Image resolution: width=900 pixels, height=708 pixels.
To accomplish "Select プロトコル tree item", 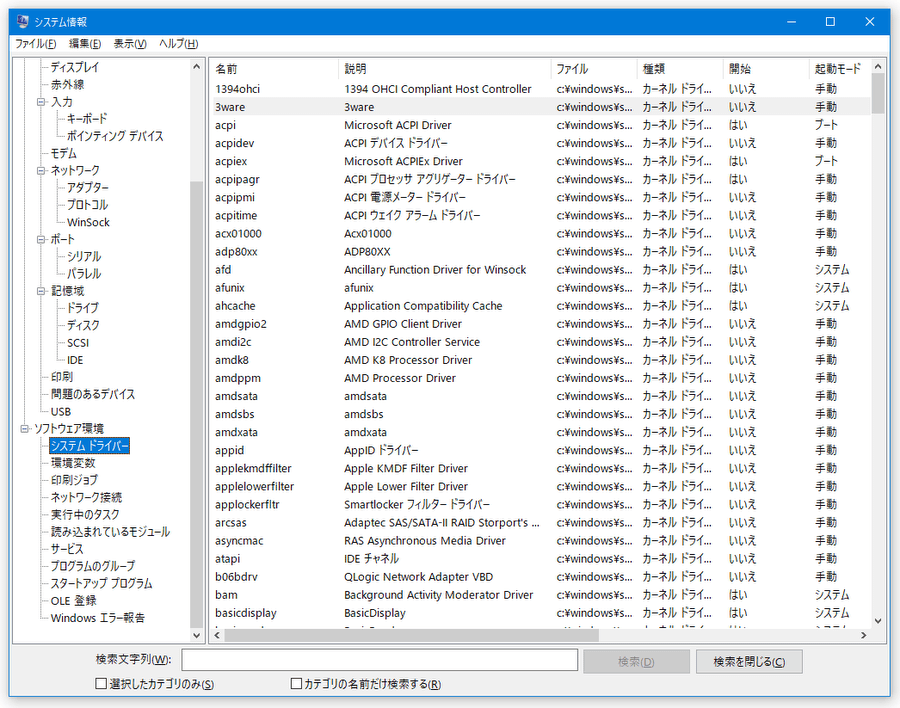I will point(87,205).
